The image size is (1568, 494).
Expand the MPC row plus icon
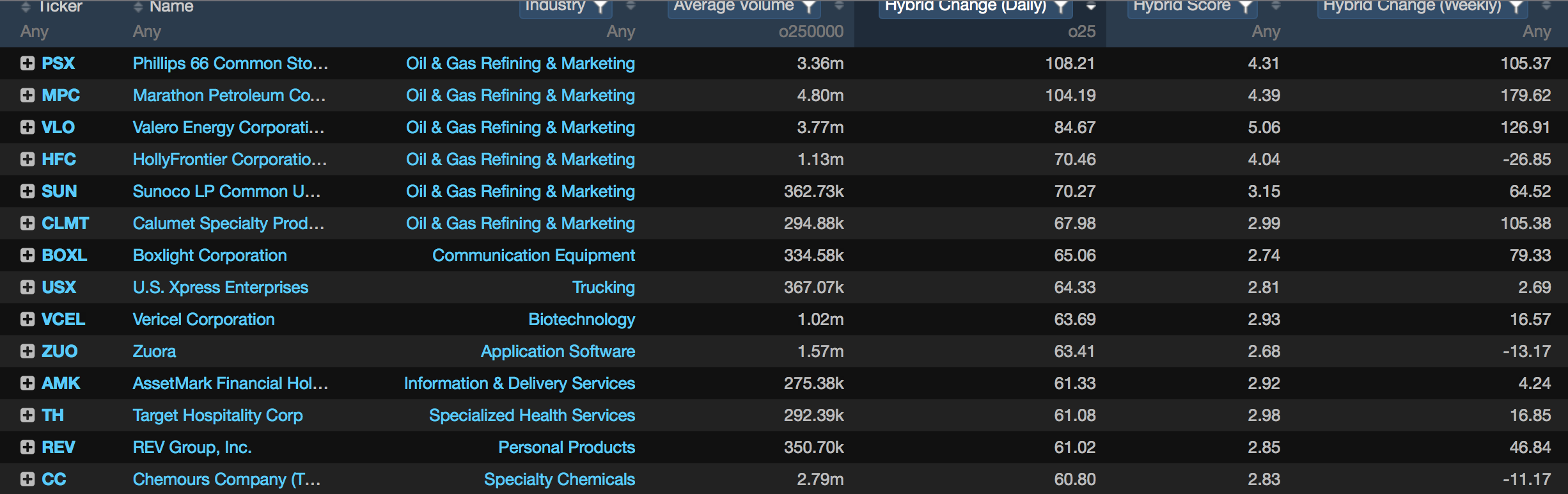pos(27,95)
